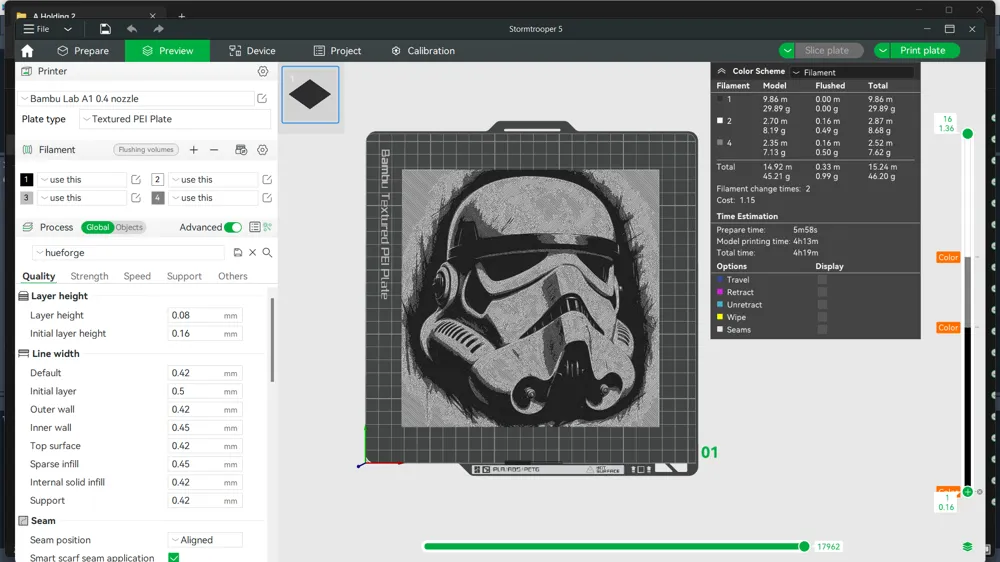This screenshot has width=1000, height=562.
Task: Open filament settings gear icon
Action: pos(262,150)
